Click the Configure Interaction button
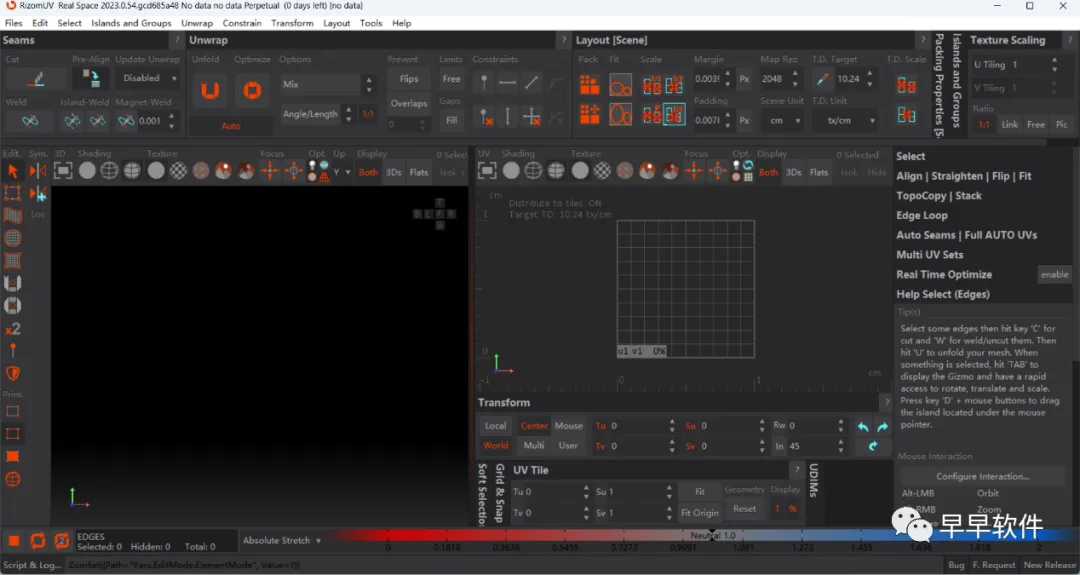 coord(982,476)
